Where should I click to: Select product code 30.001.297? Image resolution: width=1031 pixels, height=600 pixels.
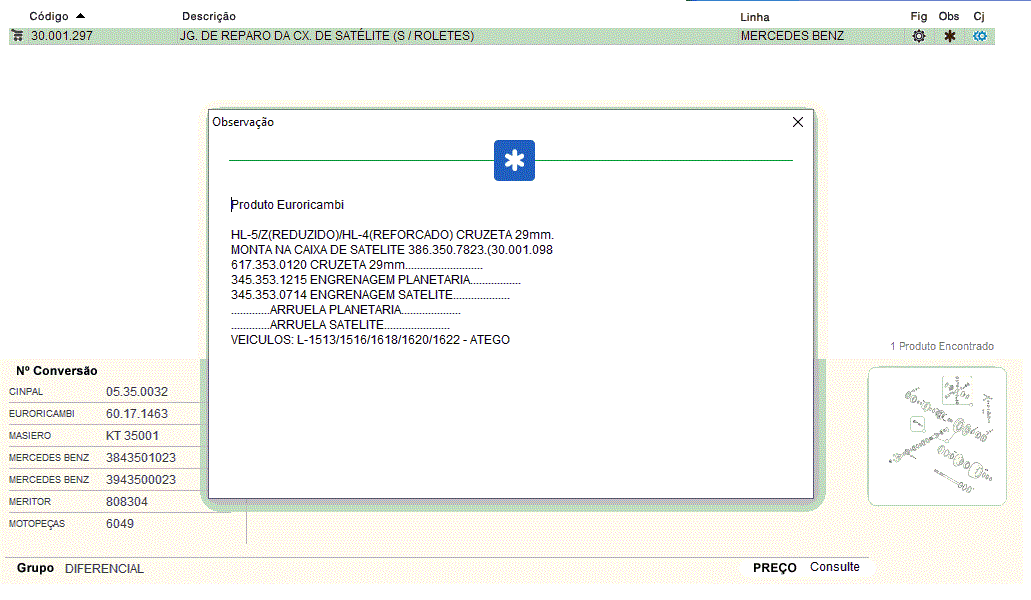pos(61,36)
